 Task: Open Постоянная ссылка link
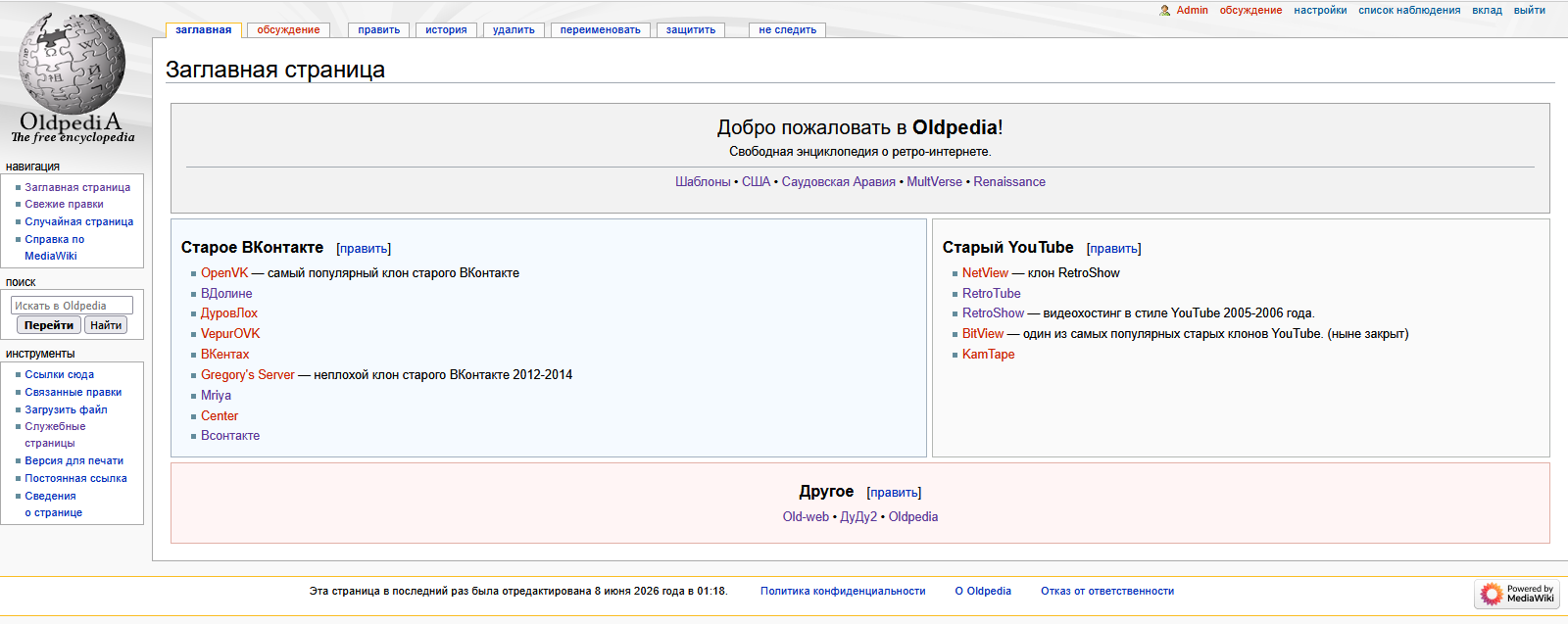(75, 478)
